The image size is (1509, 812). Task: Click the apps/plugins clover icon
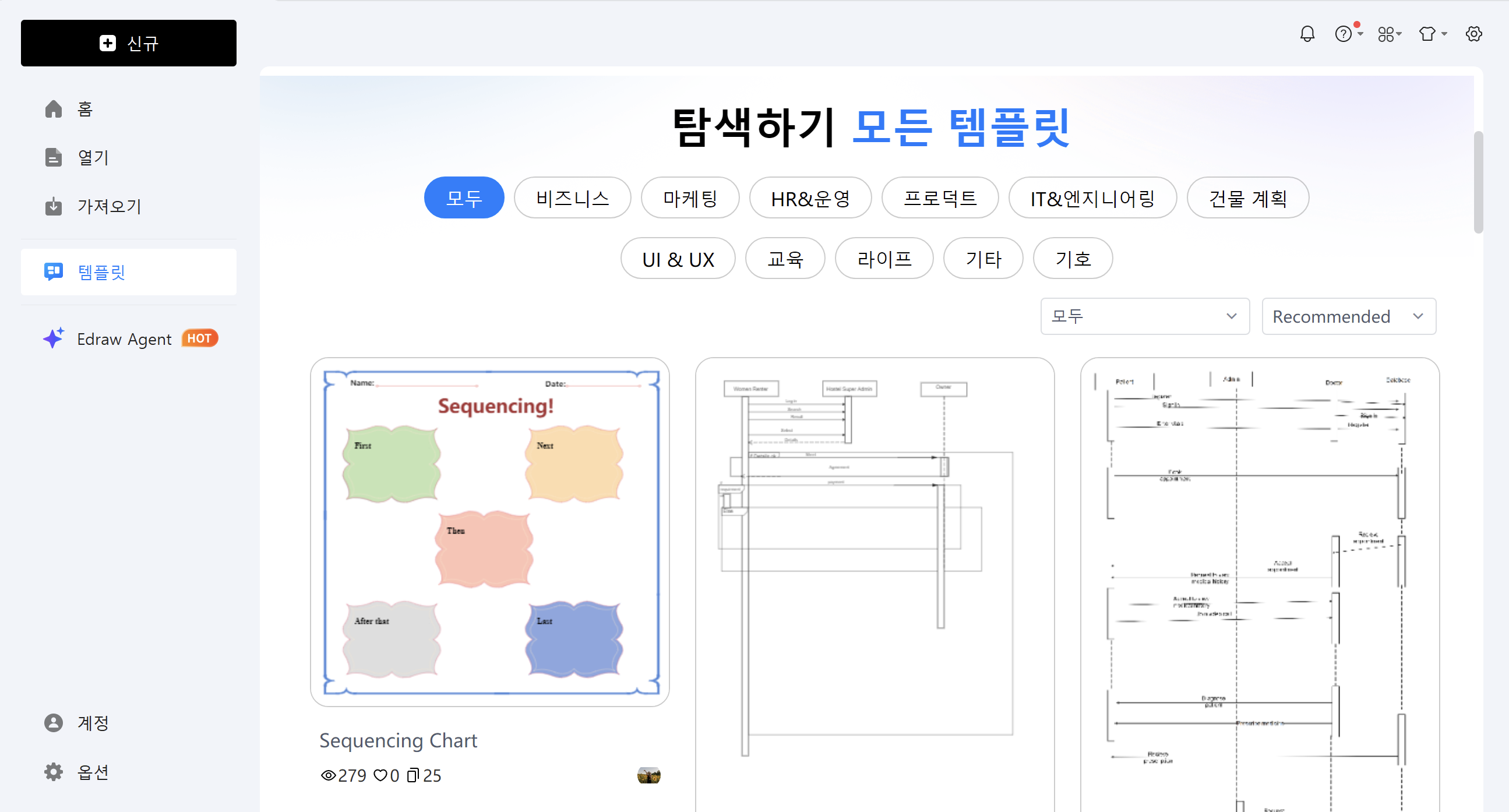click(1386, 33)
